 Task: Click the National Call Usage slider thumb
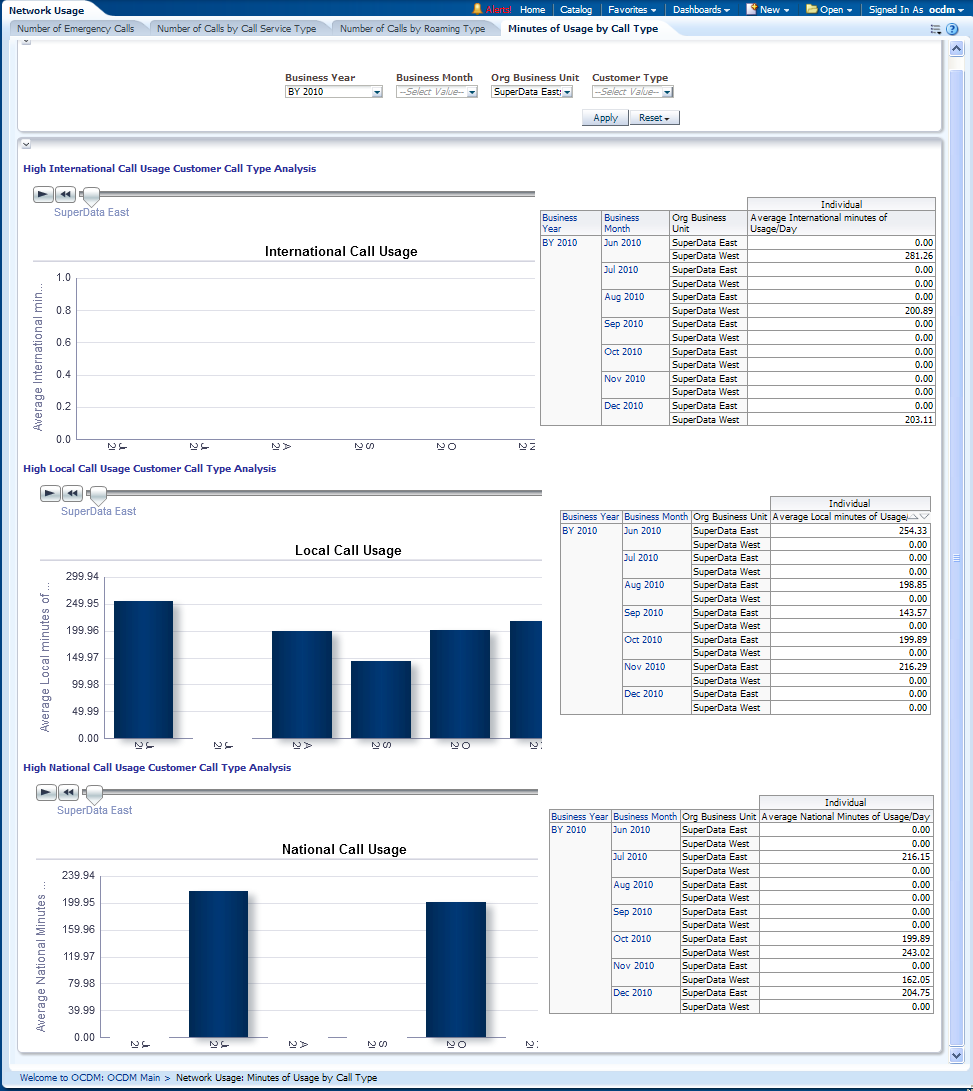coord(94,794)
